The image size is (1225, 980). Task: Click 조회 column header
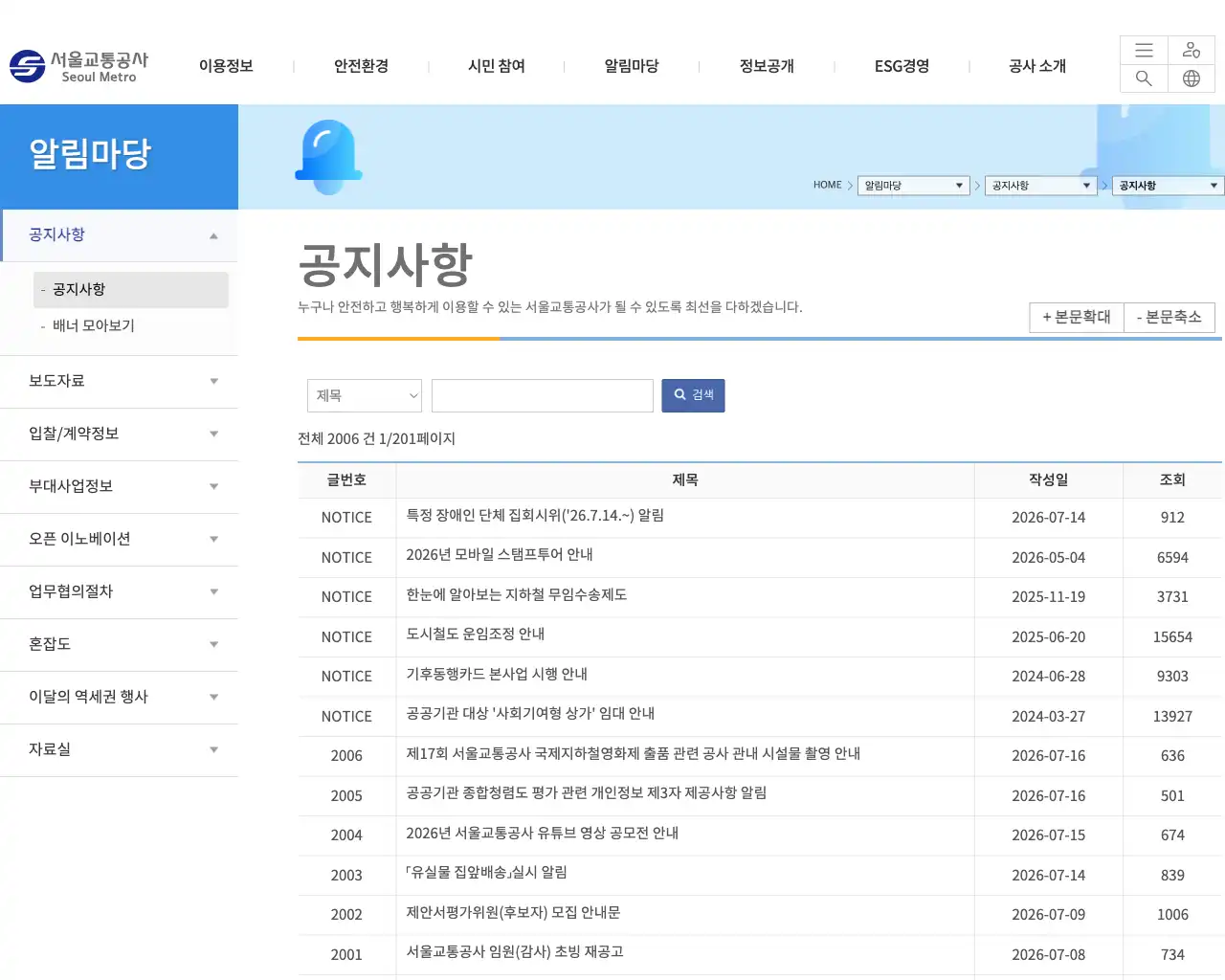click(1172, 480)
